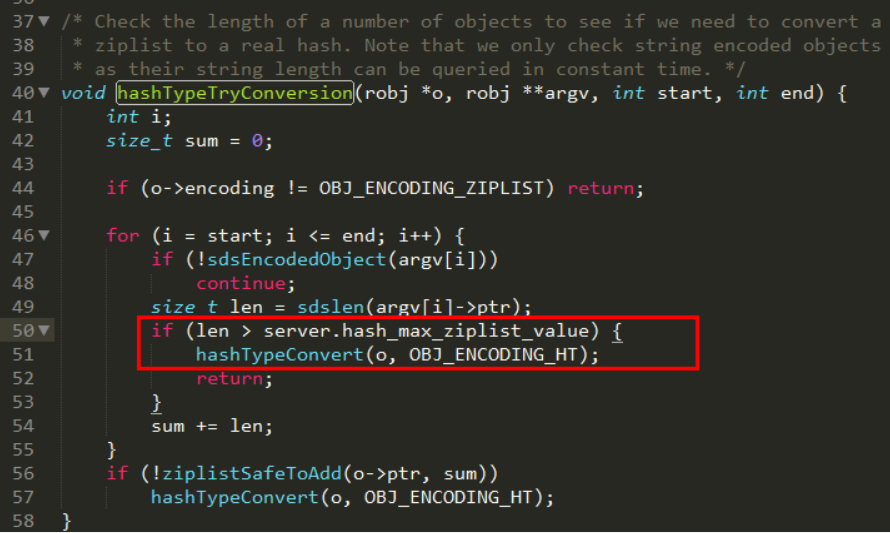Place cursor on OBJ_ENCODING_ZIPLIST constant
The image size is (890, 533).
[431, 188]
